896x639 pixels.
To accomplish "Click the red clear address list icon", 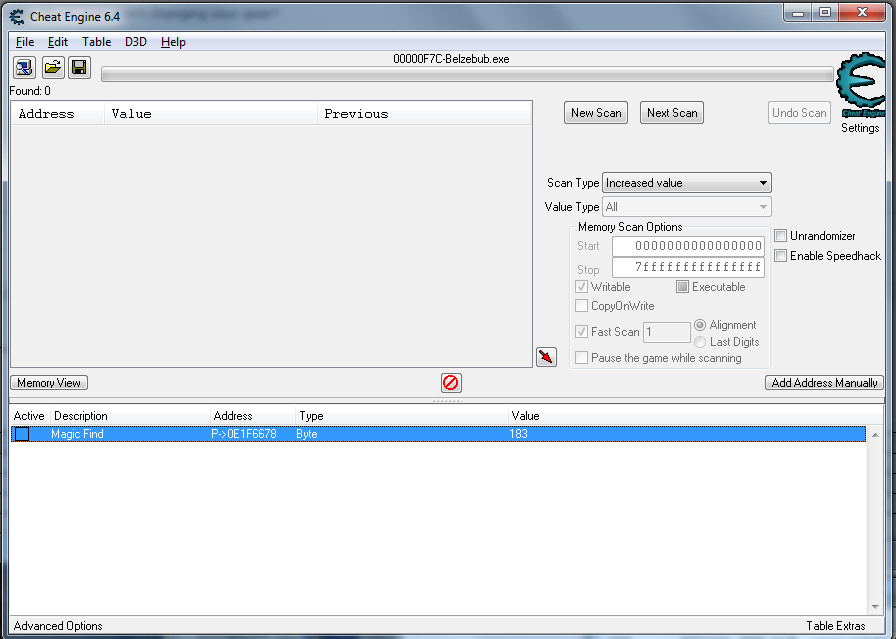I will click(451, 382).
